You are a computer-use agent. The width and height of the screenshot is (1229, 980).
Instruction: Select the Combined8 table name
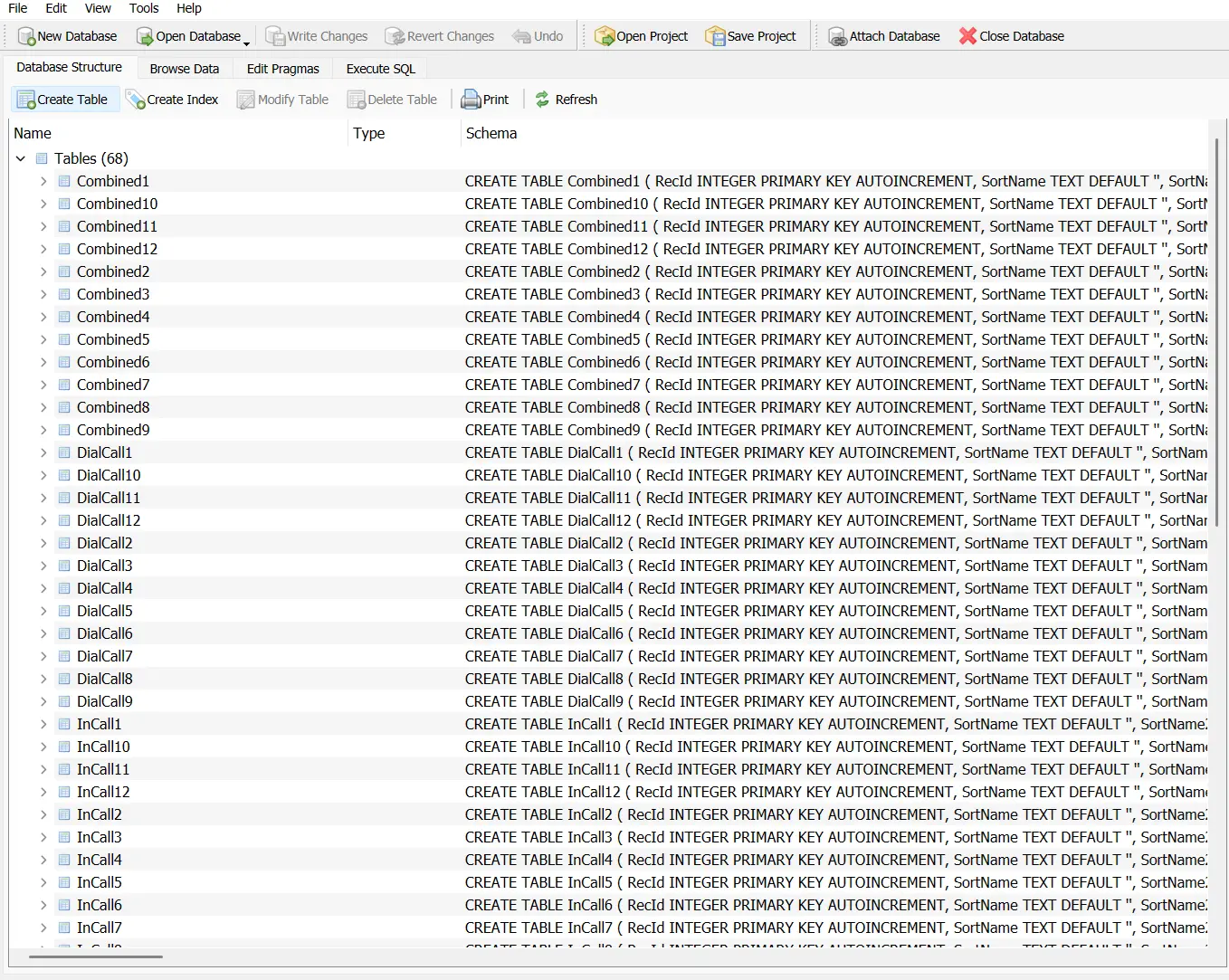[x=113, y=407]
